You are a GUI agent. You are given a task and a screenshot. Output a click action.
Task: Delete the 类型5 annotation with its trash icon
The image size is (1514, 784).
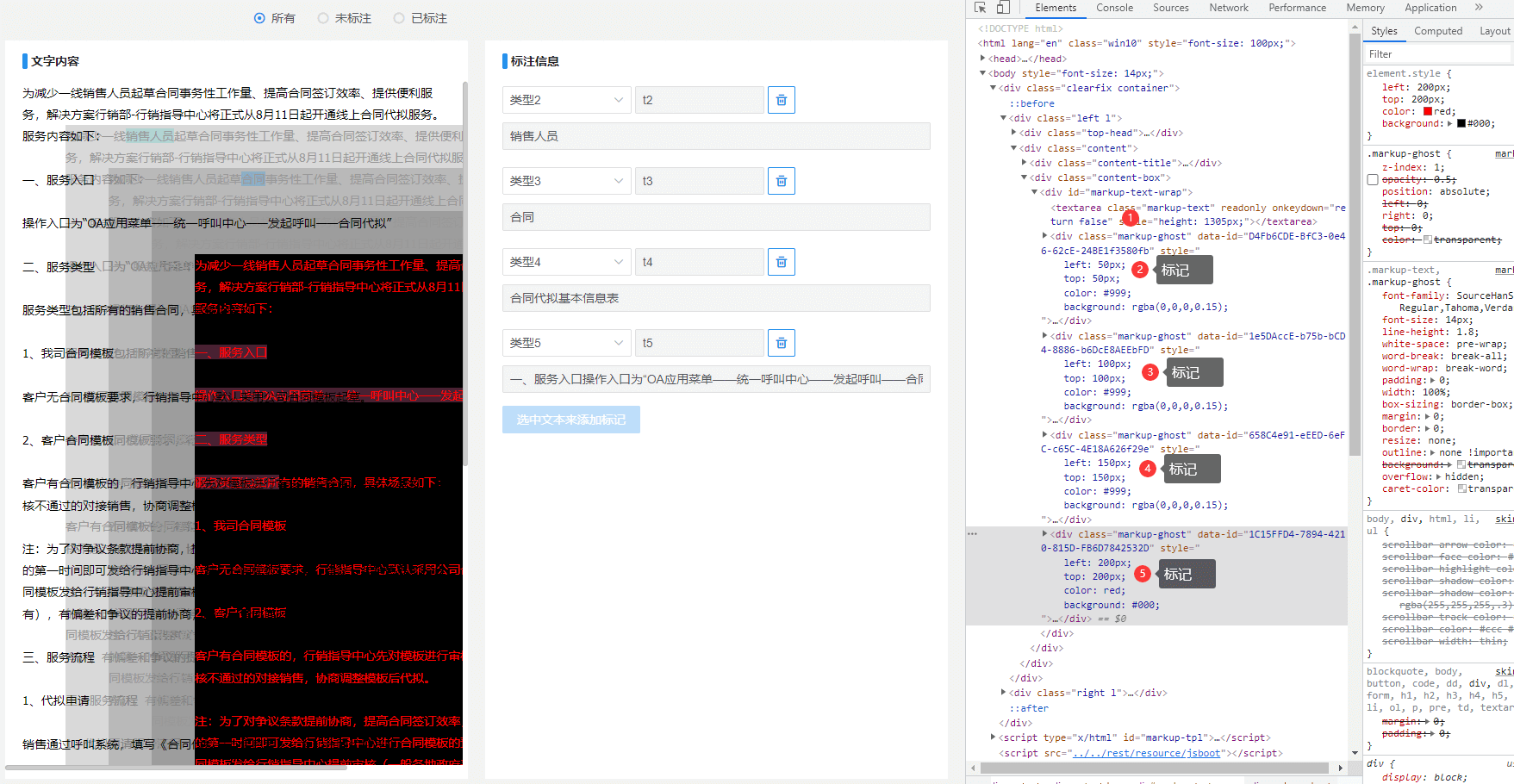click(x=782, y=343)
